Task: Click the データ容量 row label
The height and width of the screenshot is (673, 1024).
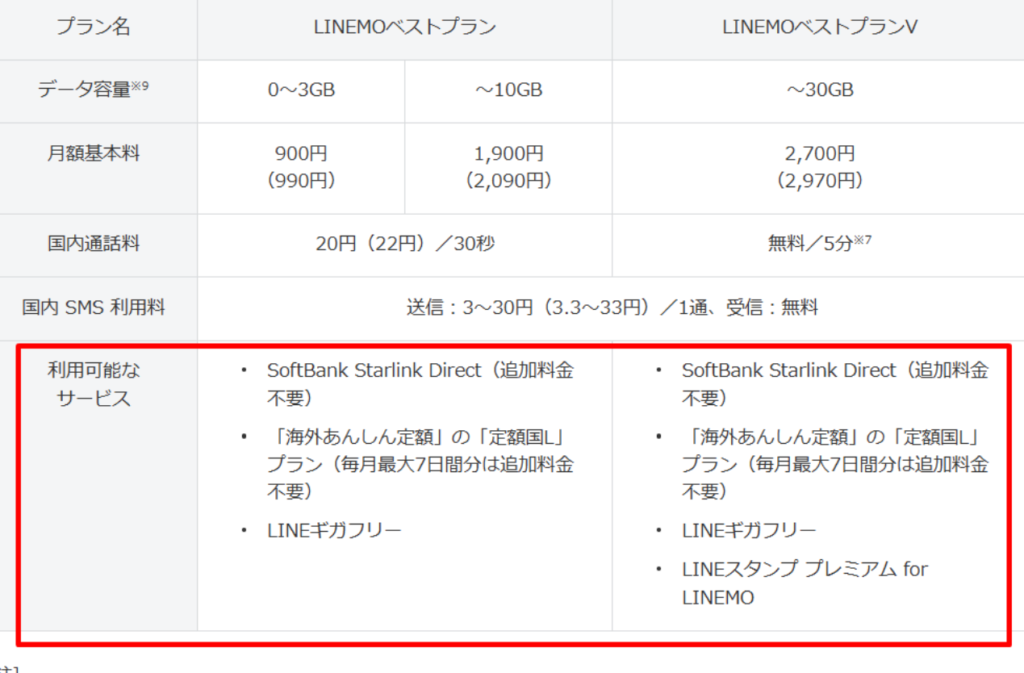Action: (x=93, y=89)
